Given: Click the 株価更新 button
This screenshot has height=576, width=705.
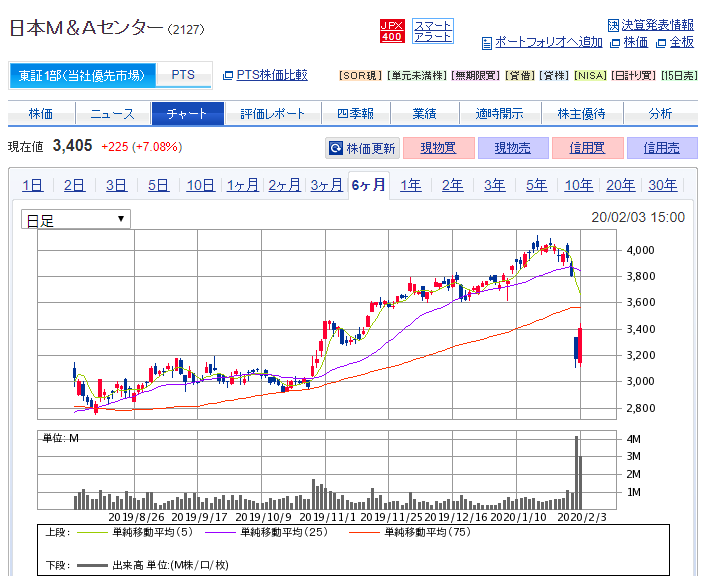Looking at the screenshot, I should 362,148.
